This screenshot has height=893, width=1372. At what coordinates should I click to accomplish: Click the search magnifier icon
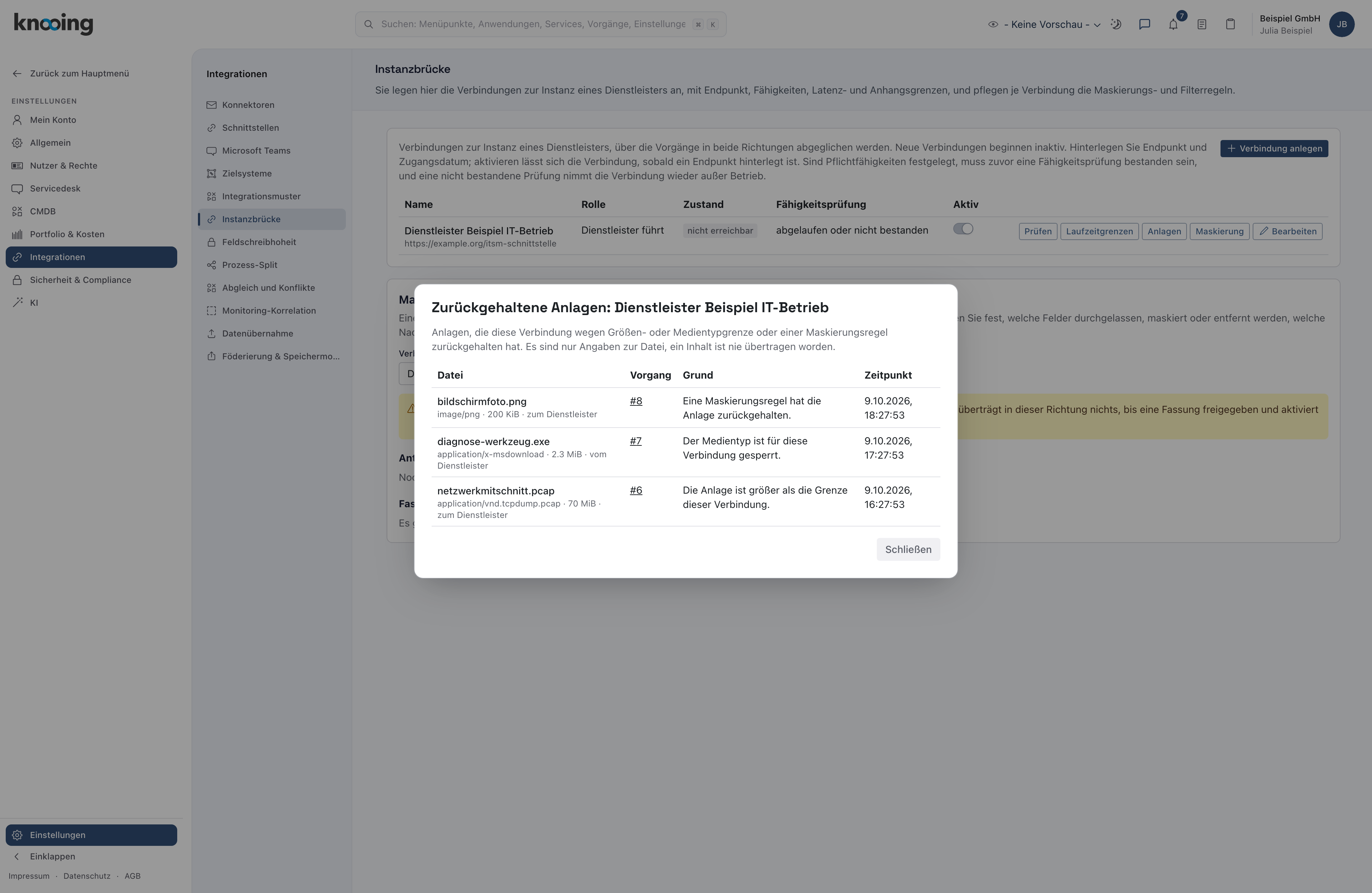(368, 24)
